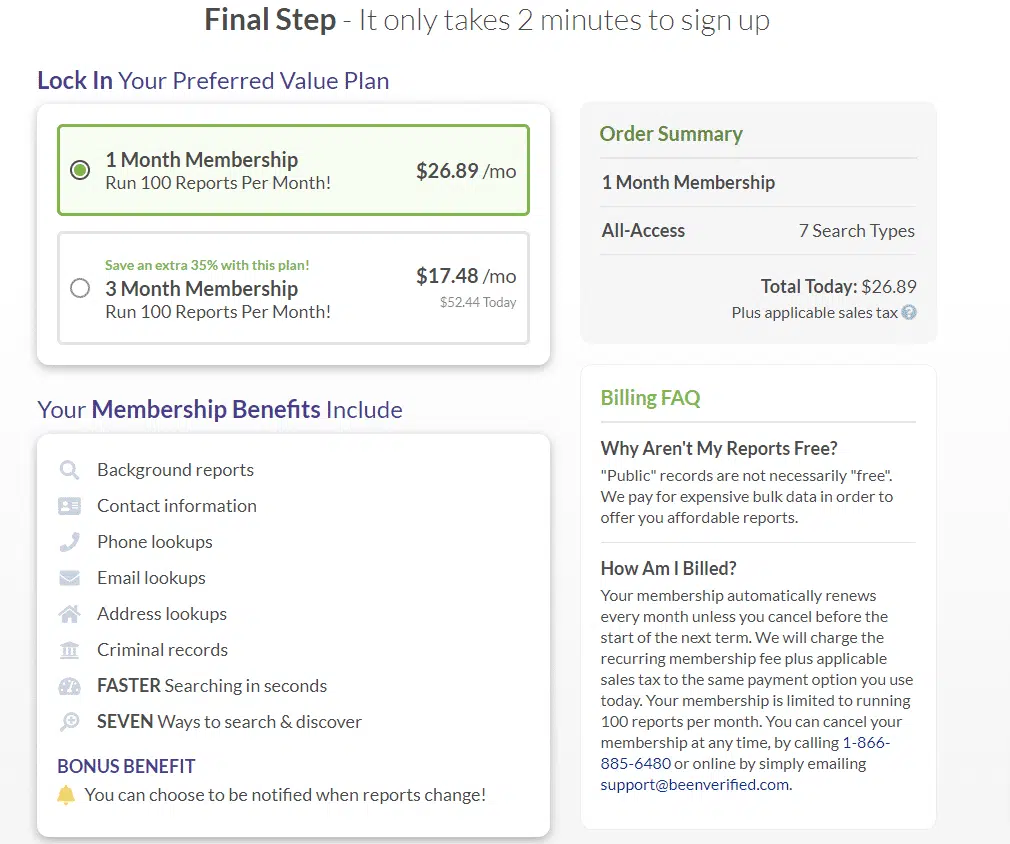Select the 3 Month Membership radio button

pyautogui.click(x=80, y=289)
